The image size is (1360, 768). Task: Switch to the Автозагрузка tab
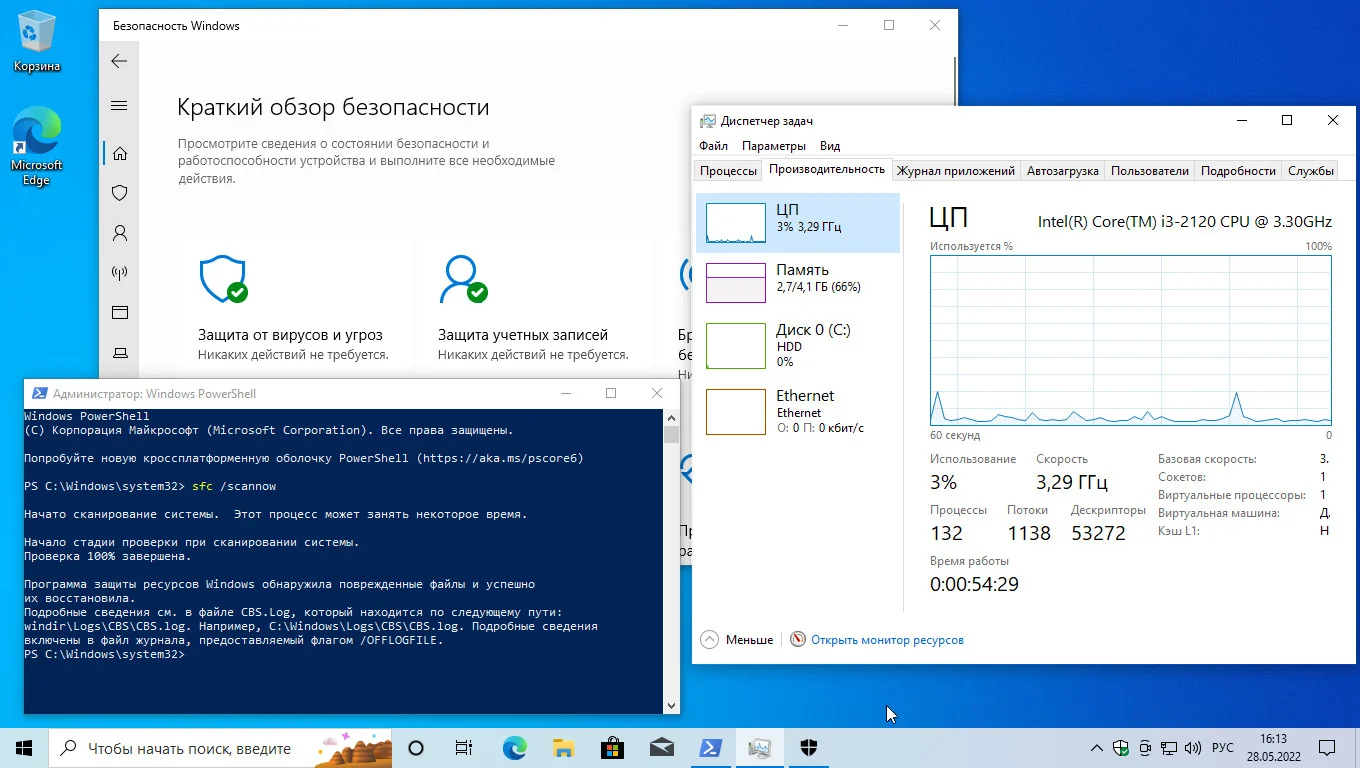click(1062, 171)
